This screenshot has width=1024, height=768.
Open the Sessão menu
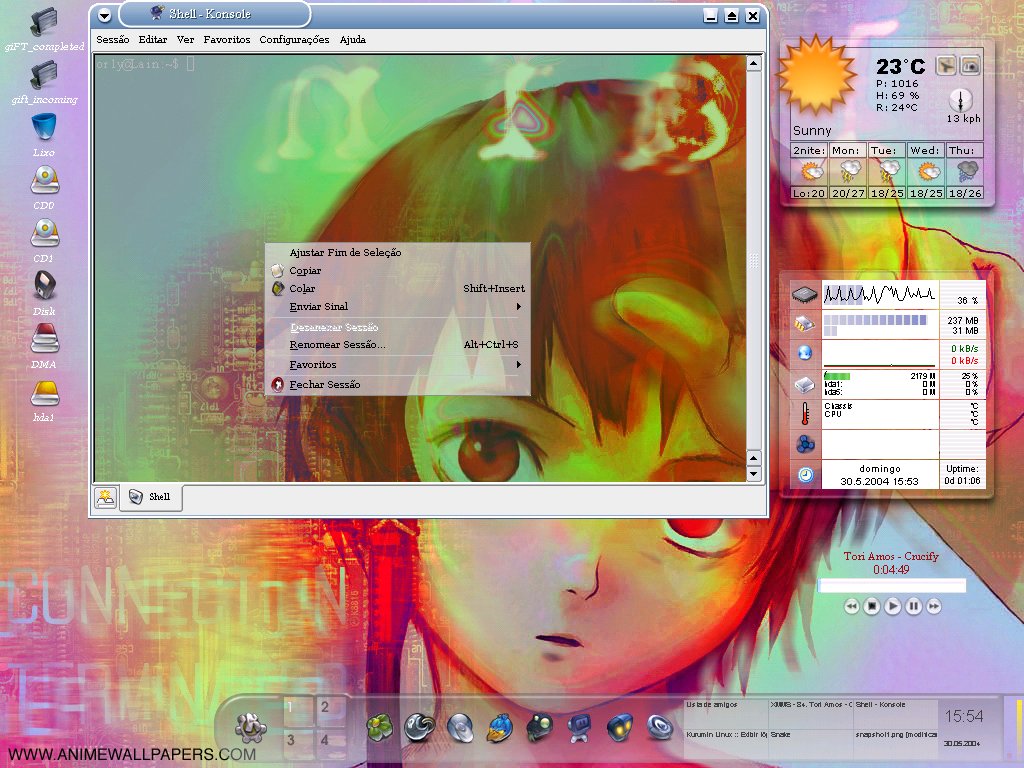tap(112, 39)
